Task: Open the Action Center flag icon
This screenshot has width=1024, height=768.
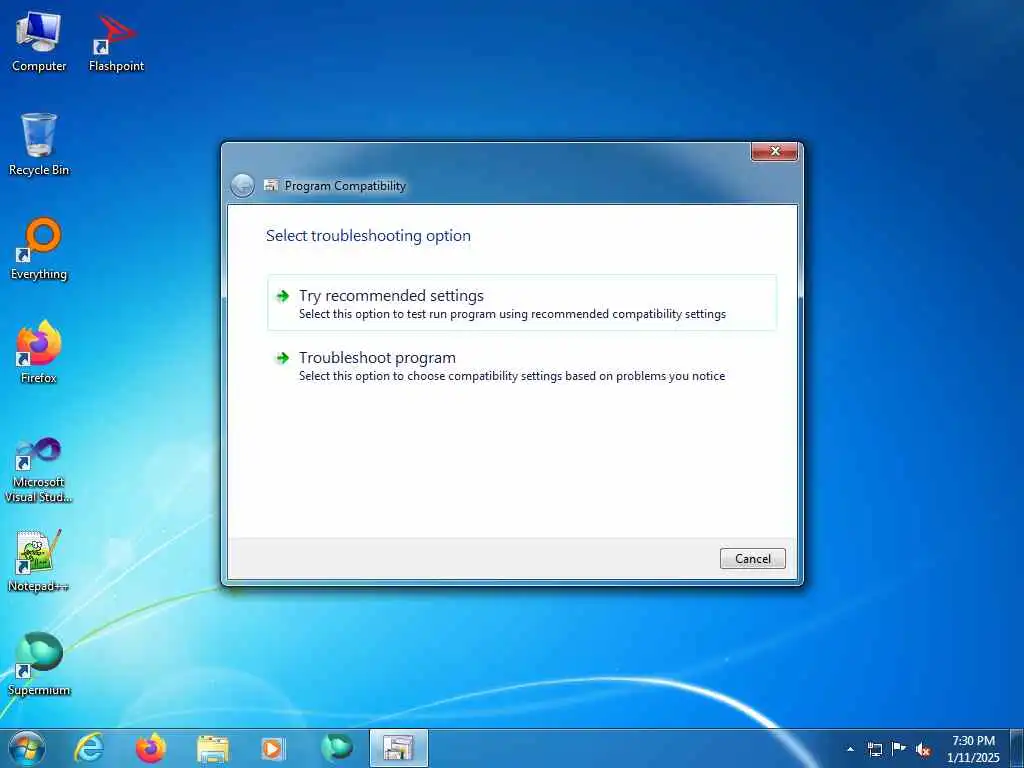Action: [x=899, y=749]
